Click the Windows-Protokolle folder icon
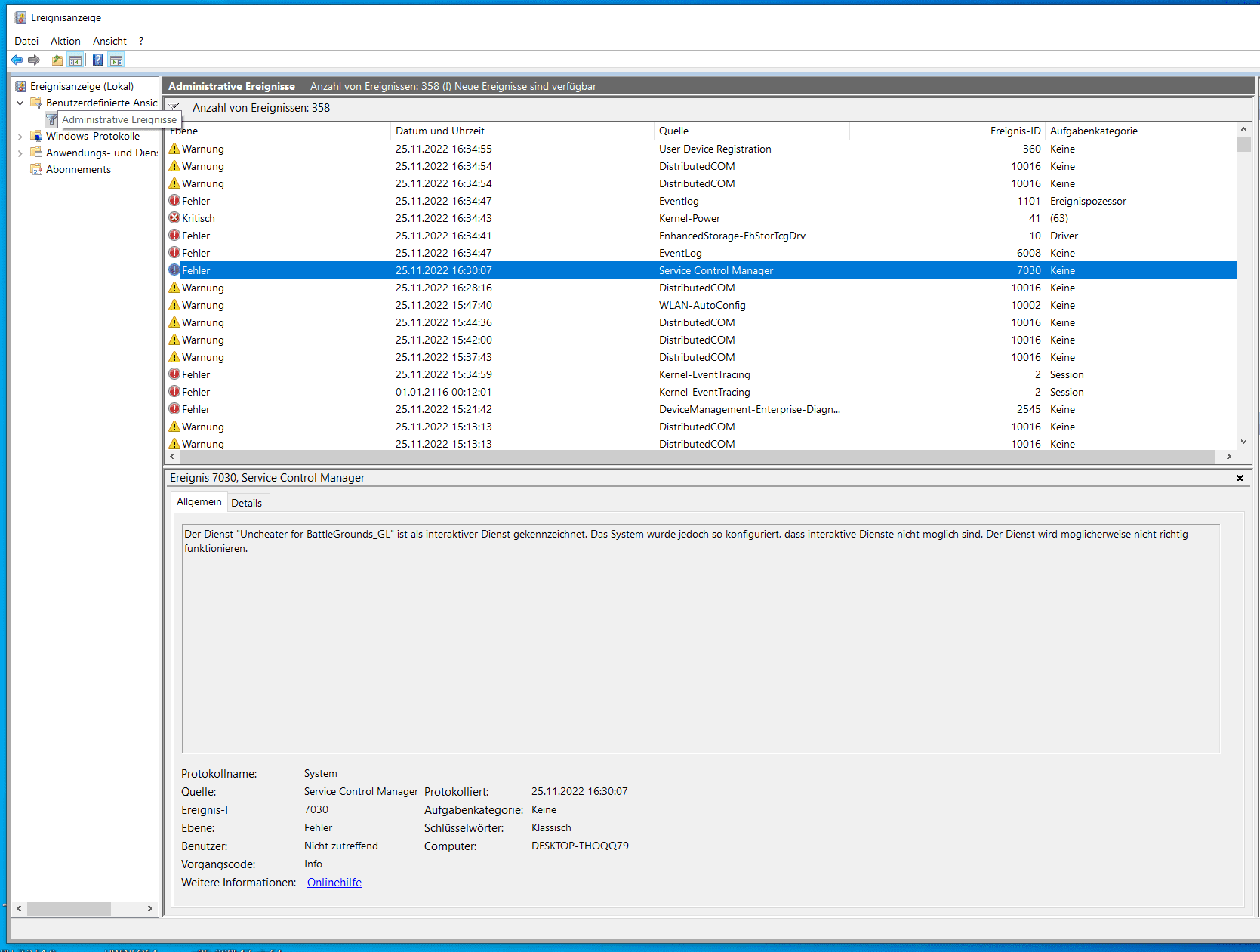1260x952 pixels. (36, 136)
